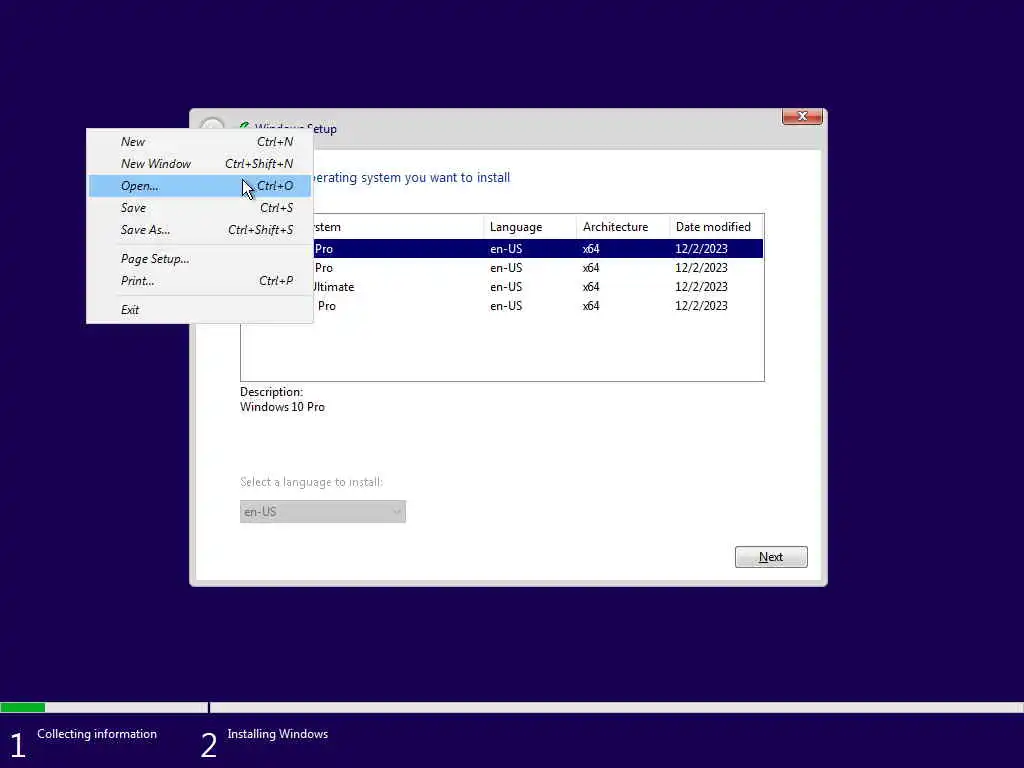Click Exit at the menu bottom

pos(199,310)
